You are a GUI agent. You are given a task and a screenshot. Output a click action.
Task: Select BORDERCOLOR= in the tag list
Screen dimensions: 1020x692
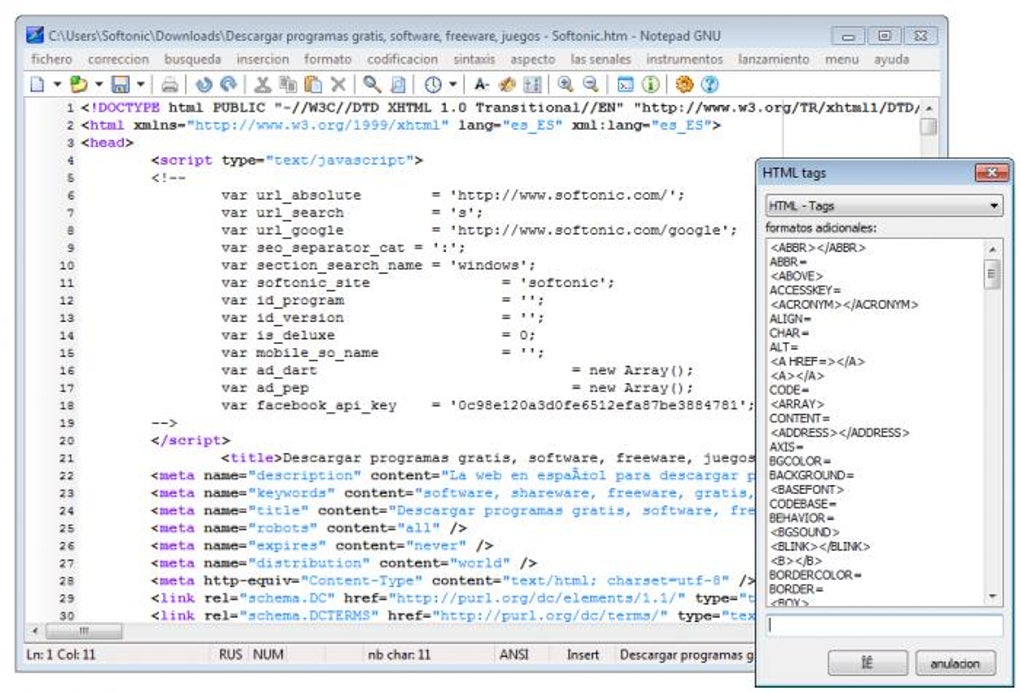pos(815,575)
